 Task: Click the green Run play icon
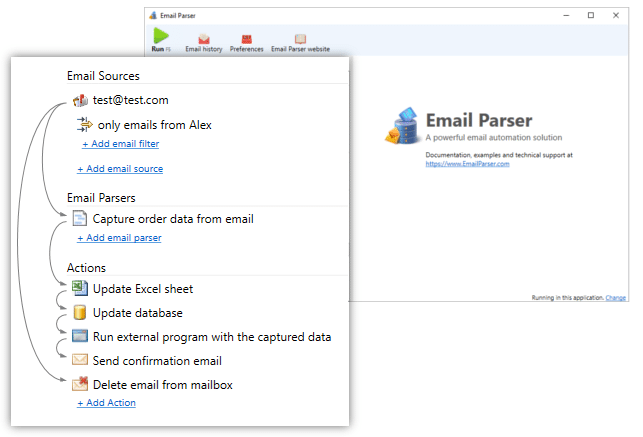(x=161, y=36)
